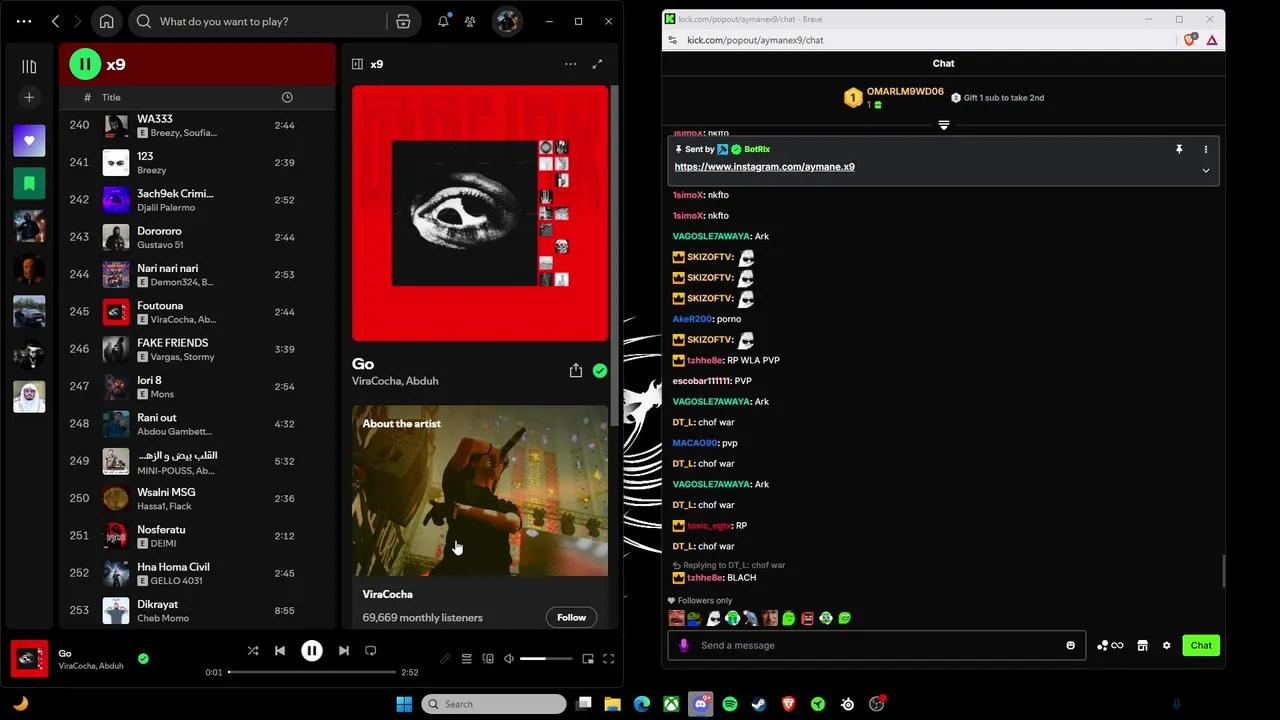The width and height of the screenshot is (1280, 720).
Task: Toggle repeat mode
Action: click(370, 651)
